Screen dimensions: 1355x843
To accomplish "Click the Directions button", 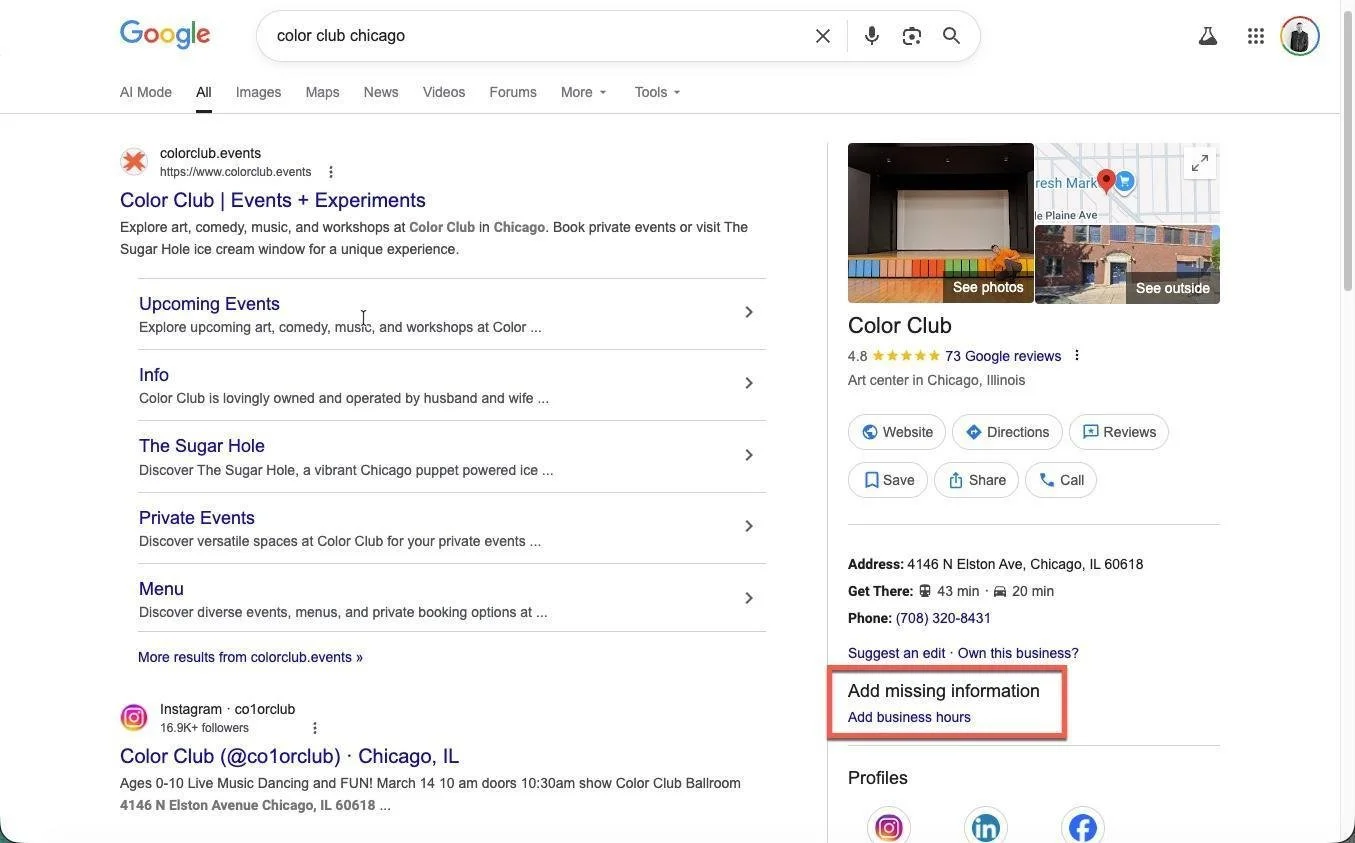I will (1007, 432).
